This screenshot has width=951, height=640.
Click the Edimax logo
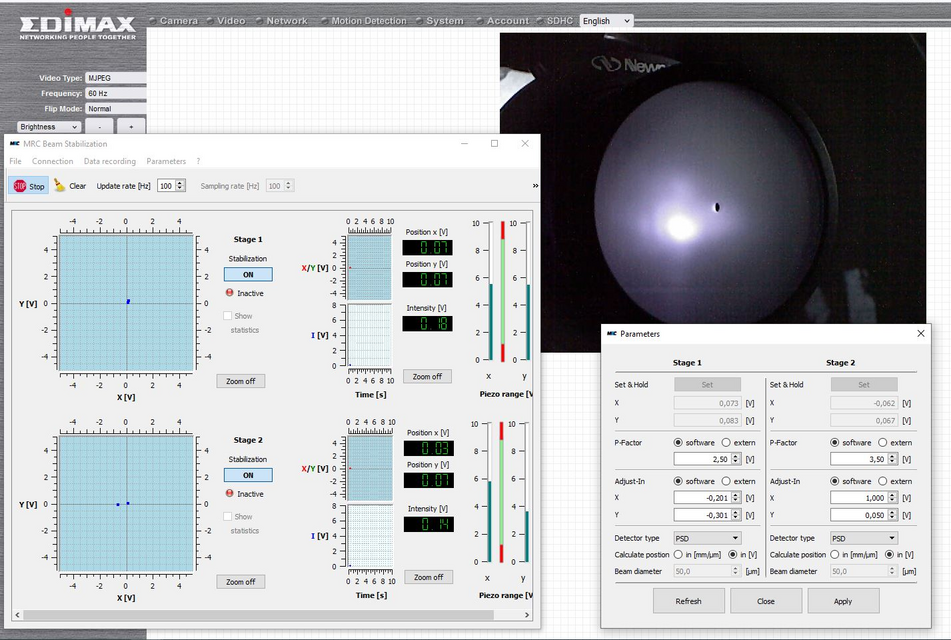(77, 25)
